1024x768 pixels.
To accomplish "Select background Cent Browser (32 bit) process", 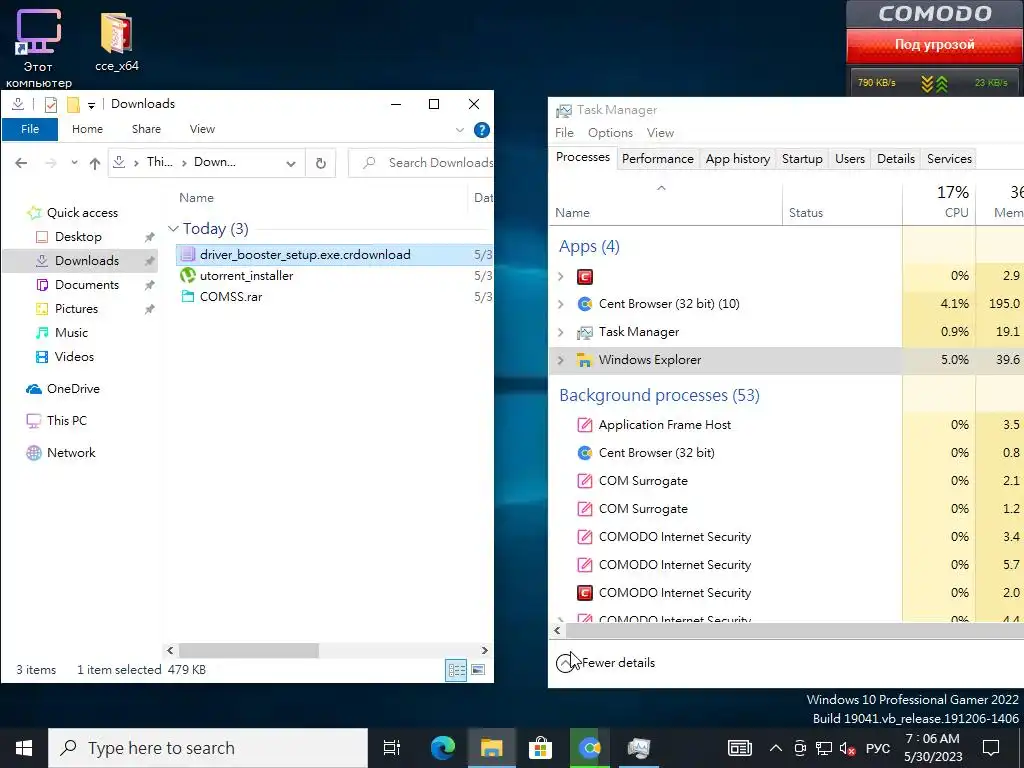I will click(x=656, y=453).
